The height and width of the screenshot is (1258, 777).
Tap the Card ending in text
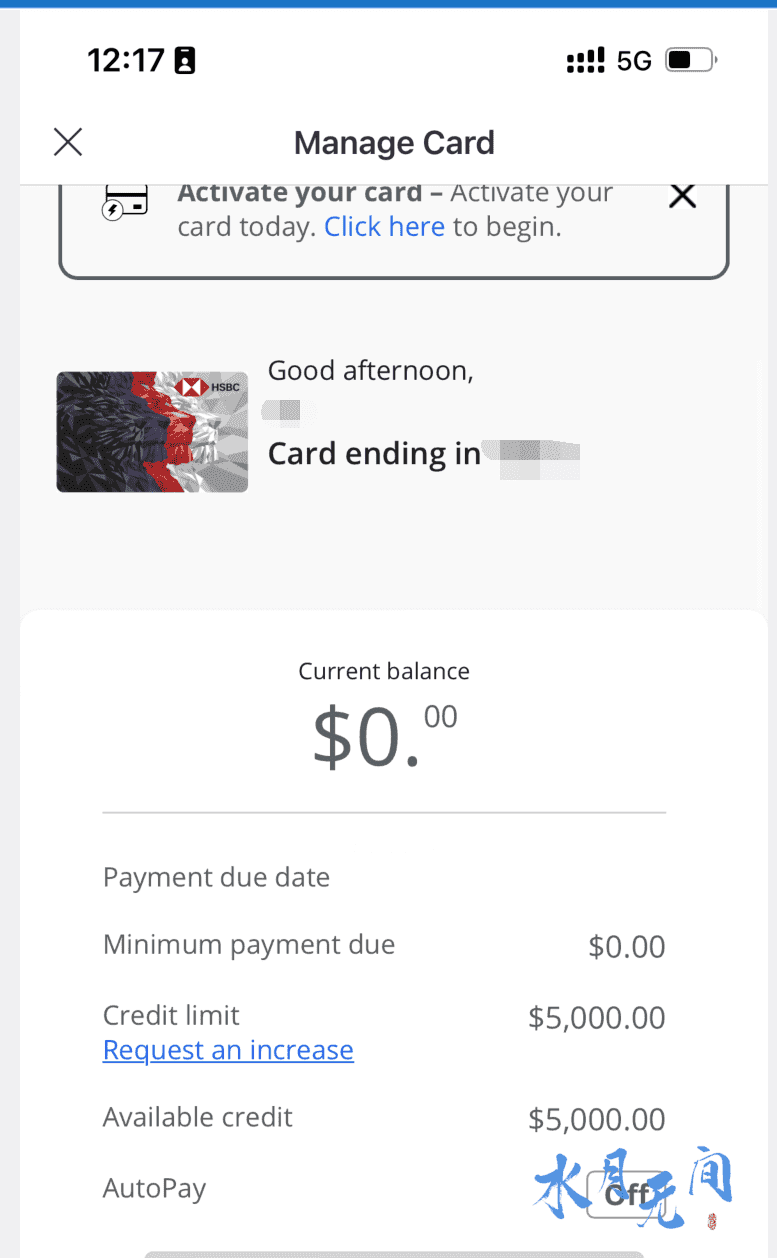point(374,454)
